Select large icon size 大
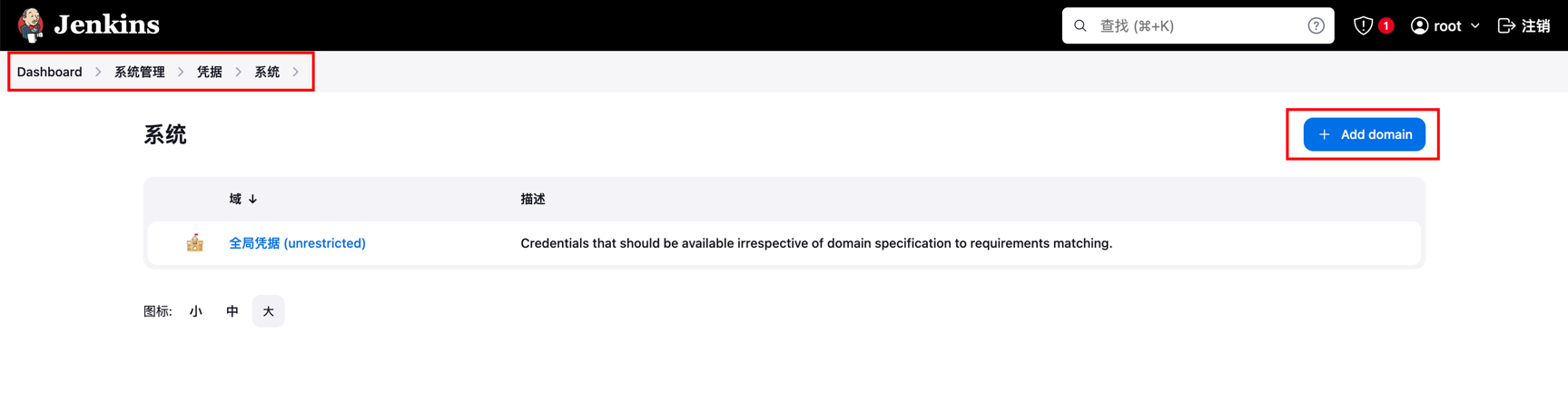The width and height of the screenshot is (1568, 402). 268,311
